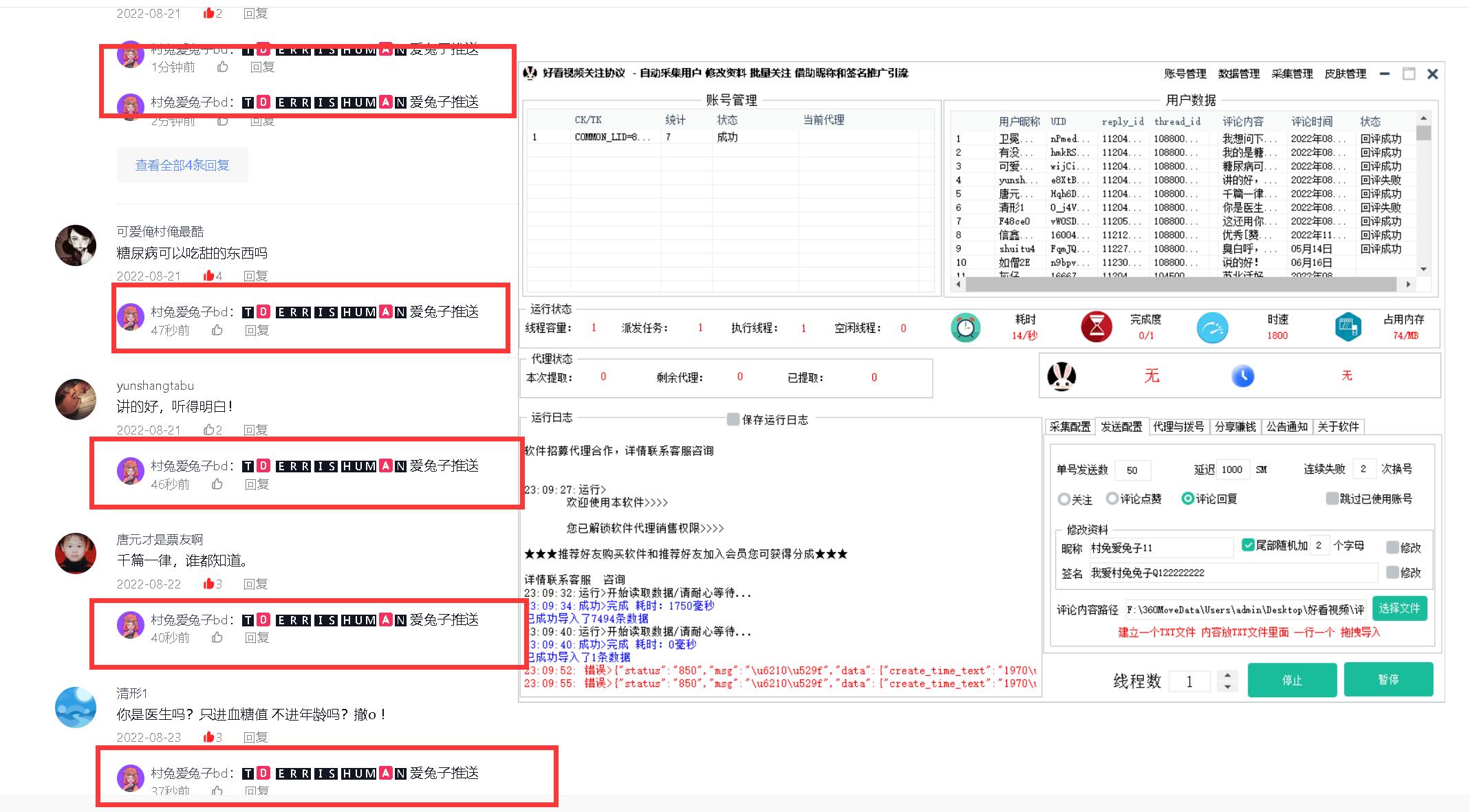Click the memory usage chip icon

point(1348,327)
